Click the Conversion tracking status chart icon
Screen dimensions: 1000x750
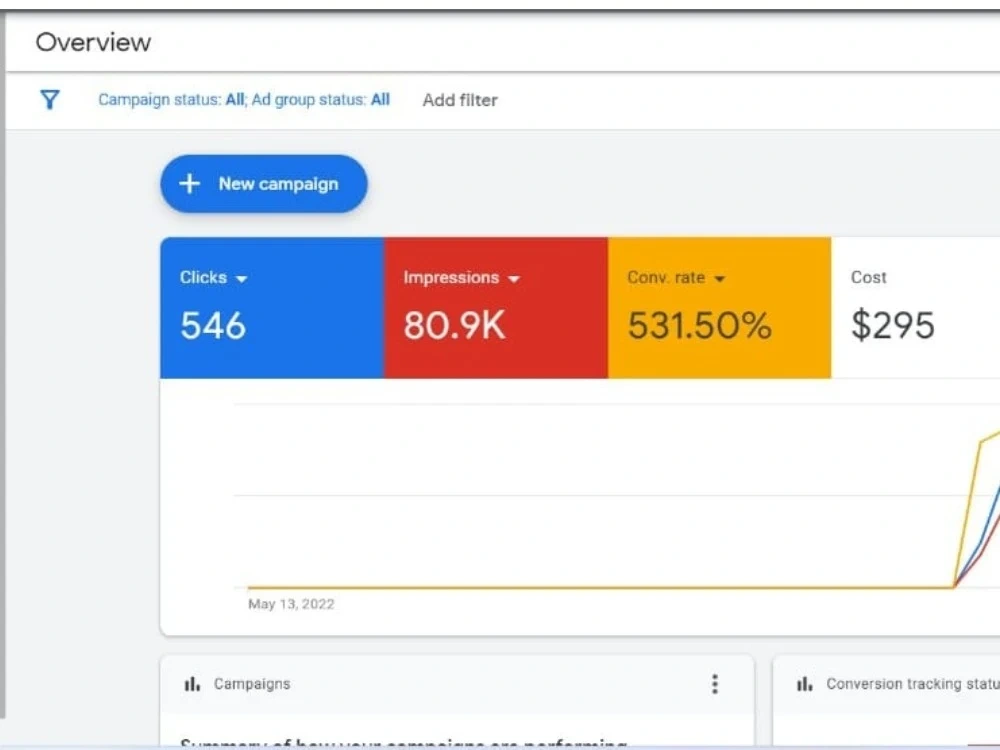pyautogui.click(x=804, y=684)
